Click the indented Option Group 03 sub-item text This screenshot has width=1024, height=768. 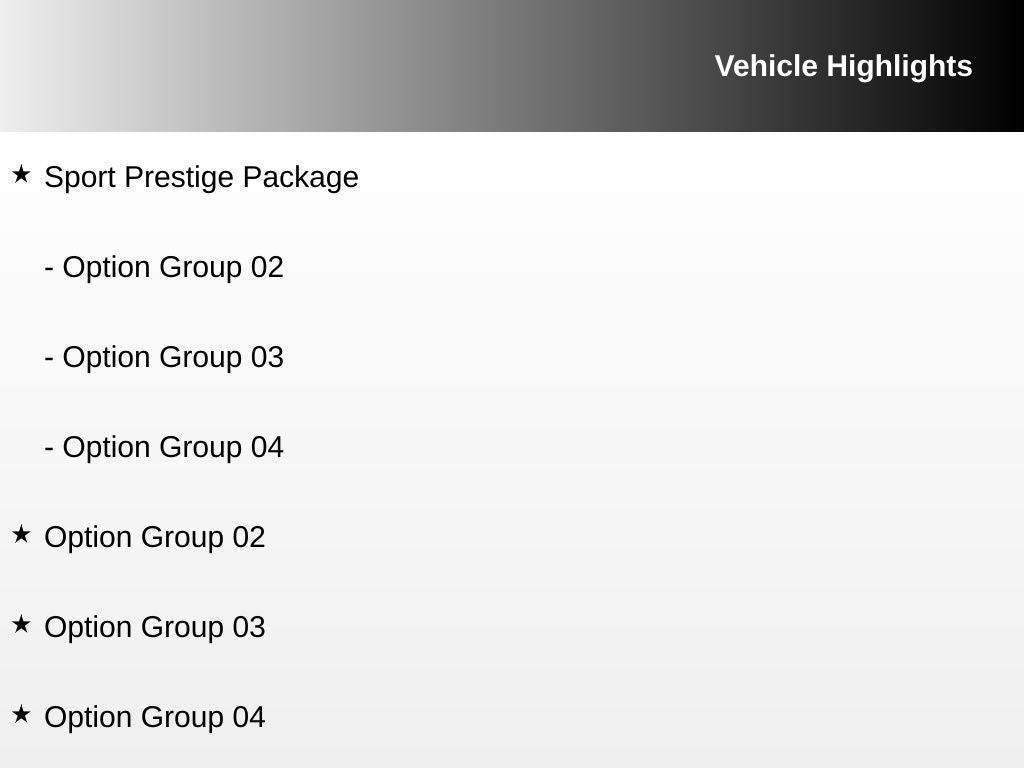click(173, 357)
